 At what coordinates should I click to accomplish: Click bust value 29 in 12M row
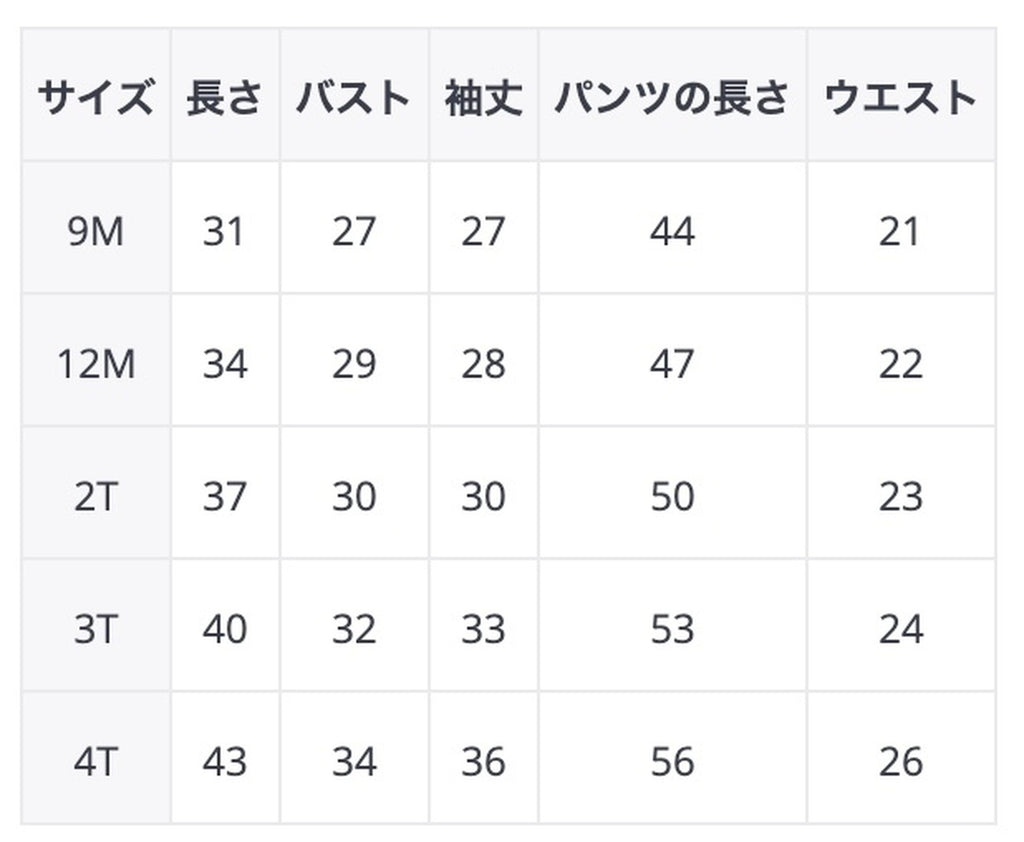pos(354,364)
